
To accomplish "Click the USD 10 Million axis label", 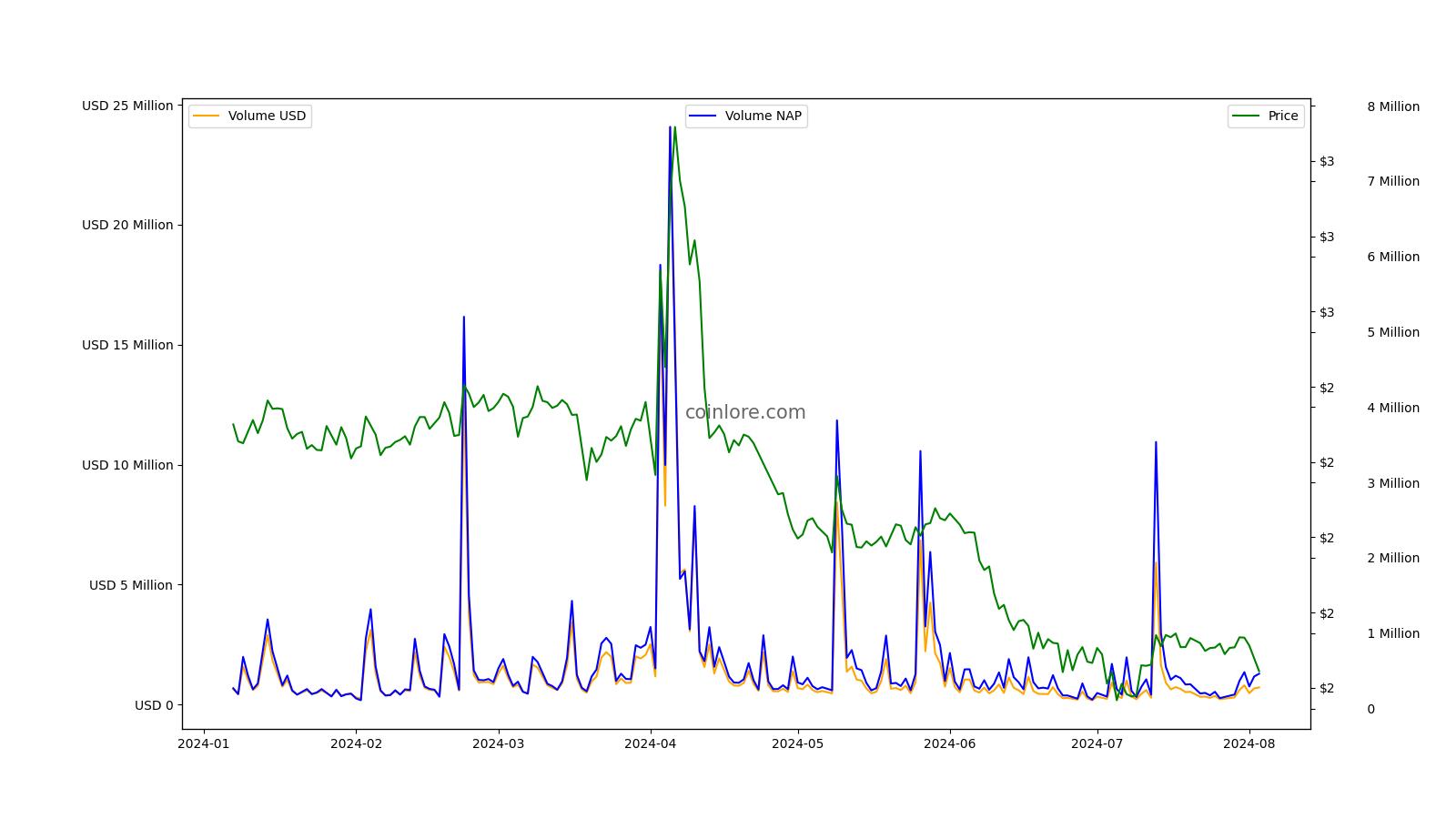I will point(127,466).
